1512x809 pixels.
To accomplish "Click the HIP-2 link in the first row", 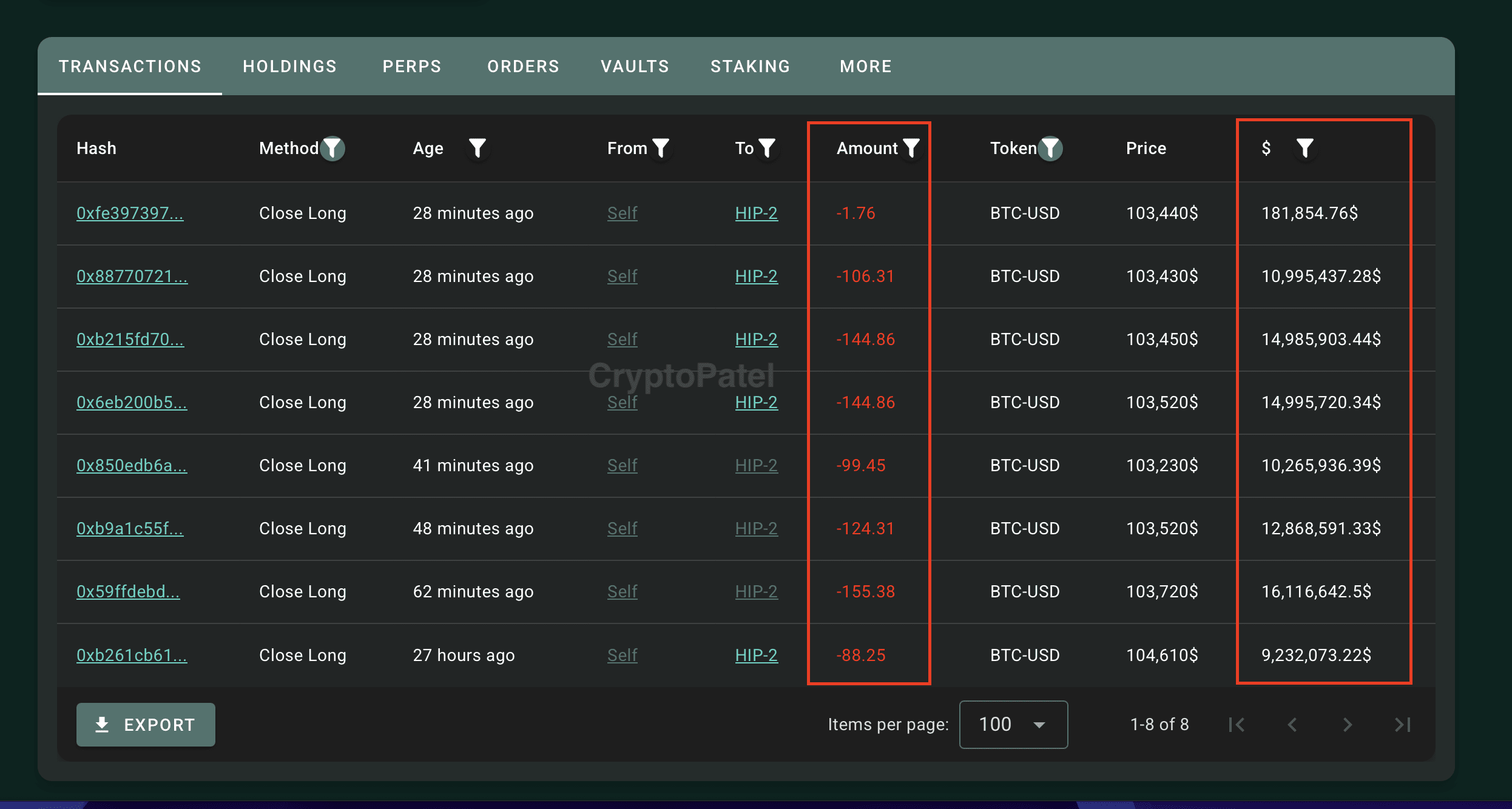I will (x=756, y=213).
